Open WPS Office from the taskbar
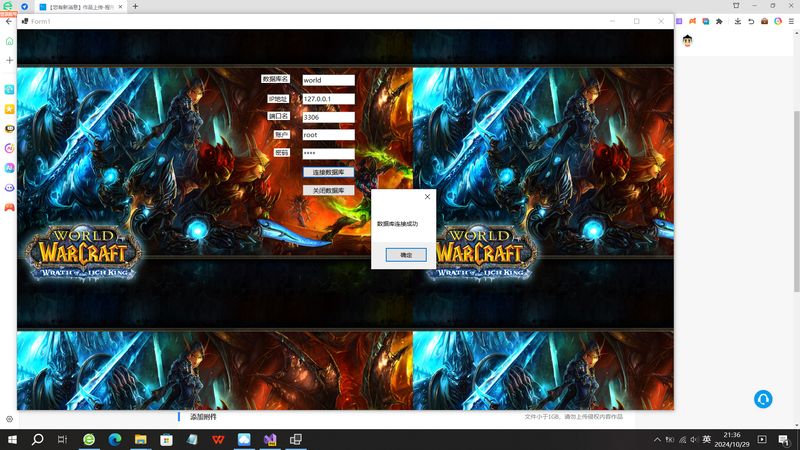The image size is (800, 450). point(218,439)
